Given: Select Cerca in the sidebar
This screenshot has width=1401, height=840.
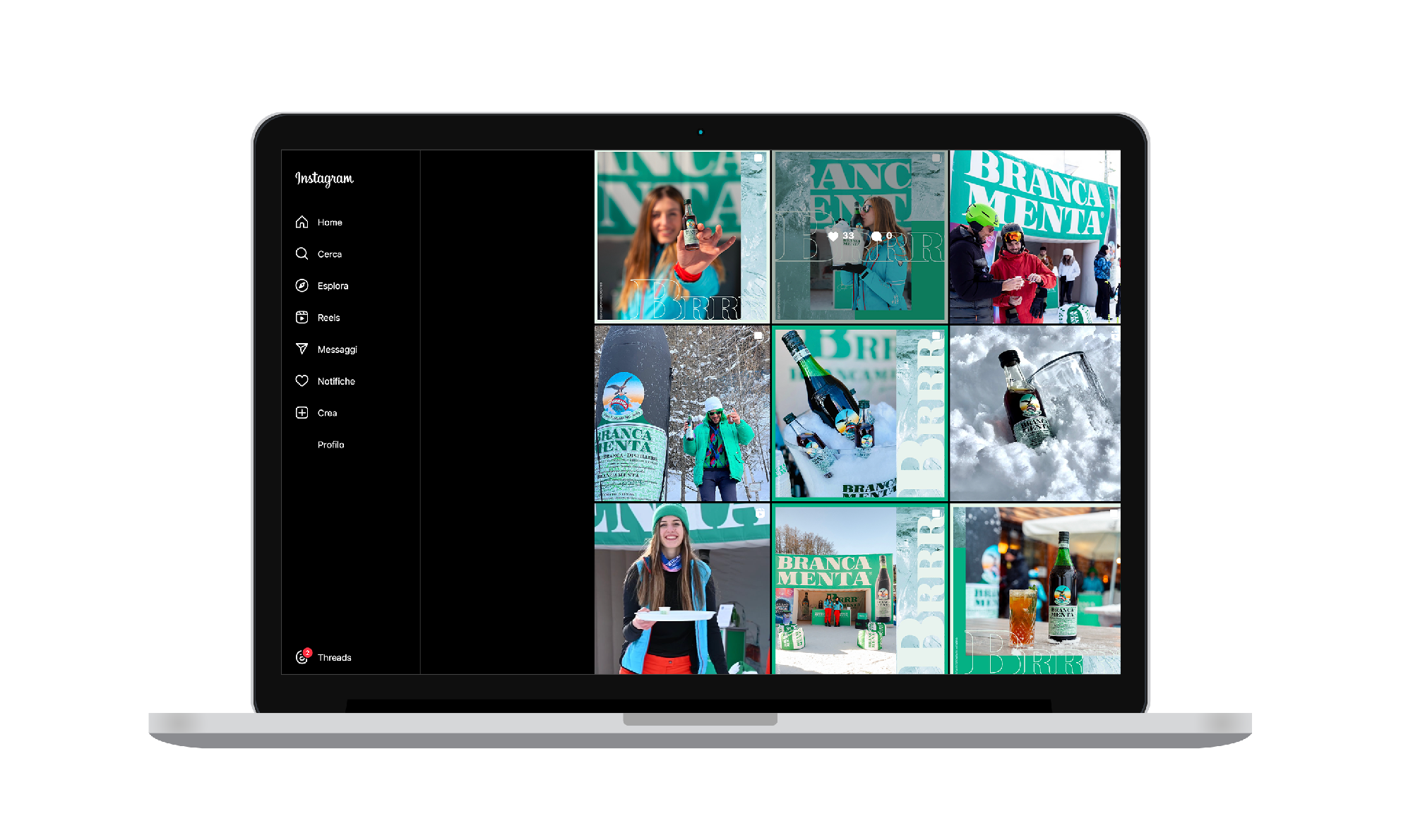Looking at the screenshot, I should click(x=319, y=254).
